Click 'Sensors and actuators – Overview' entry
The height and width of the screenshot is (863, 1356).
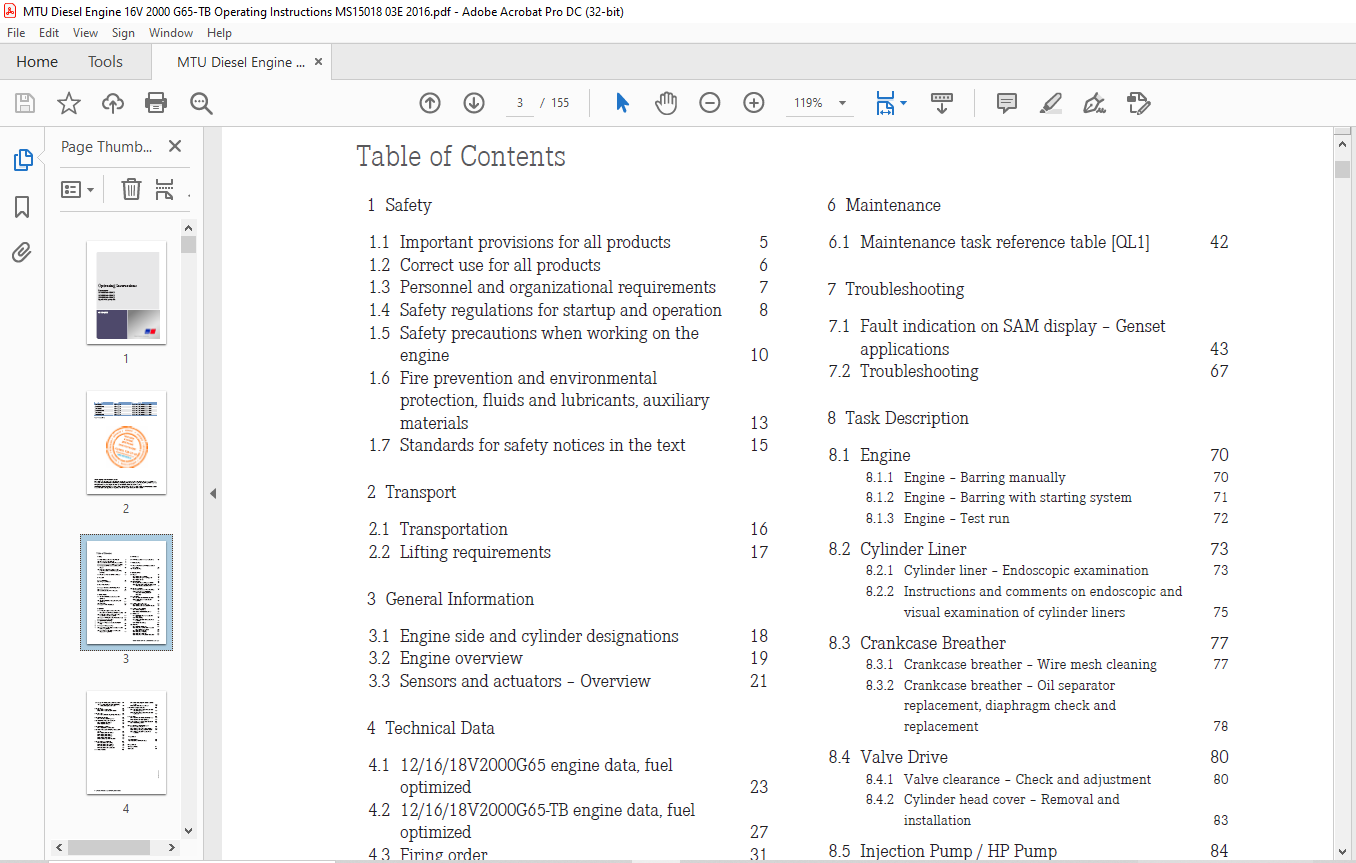click(525, 681)
